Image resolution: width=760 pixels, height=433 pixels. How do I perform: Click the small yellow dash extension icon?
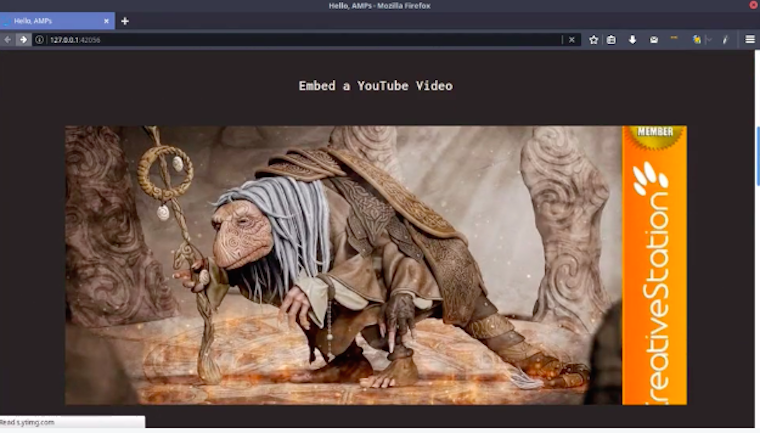tap(674, 38)
